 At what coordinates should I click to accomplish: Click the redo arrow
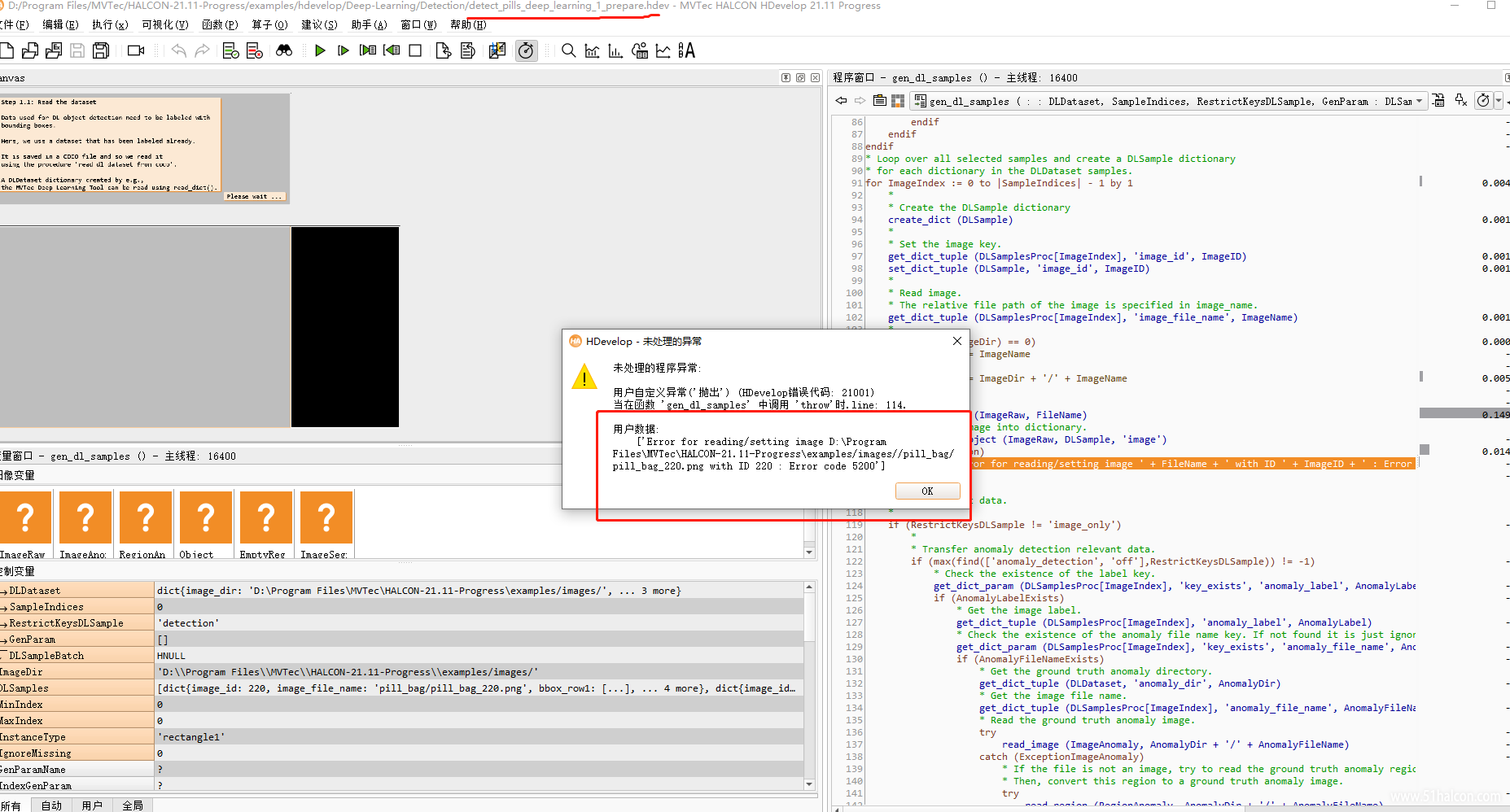point(202,50)
